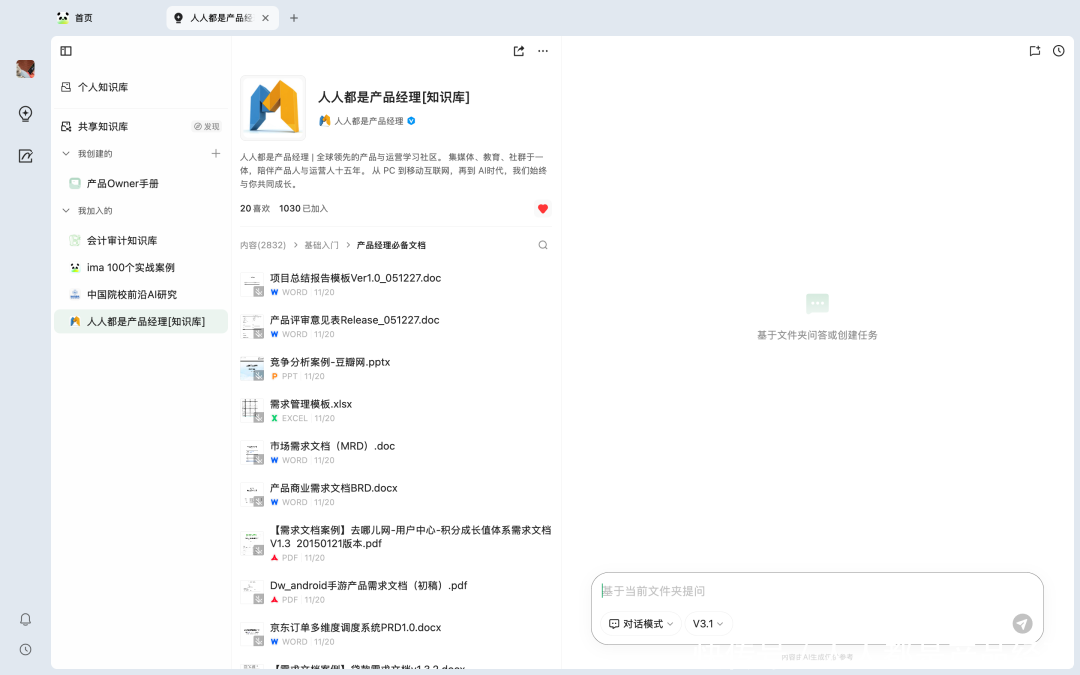This screenshot has width=1080, height=675.
Task: Open chat history clock icon top right
Action: click(x=1059, y=51)
